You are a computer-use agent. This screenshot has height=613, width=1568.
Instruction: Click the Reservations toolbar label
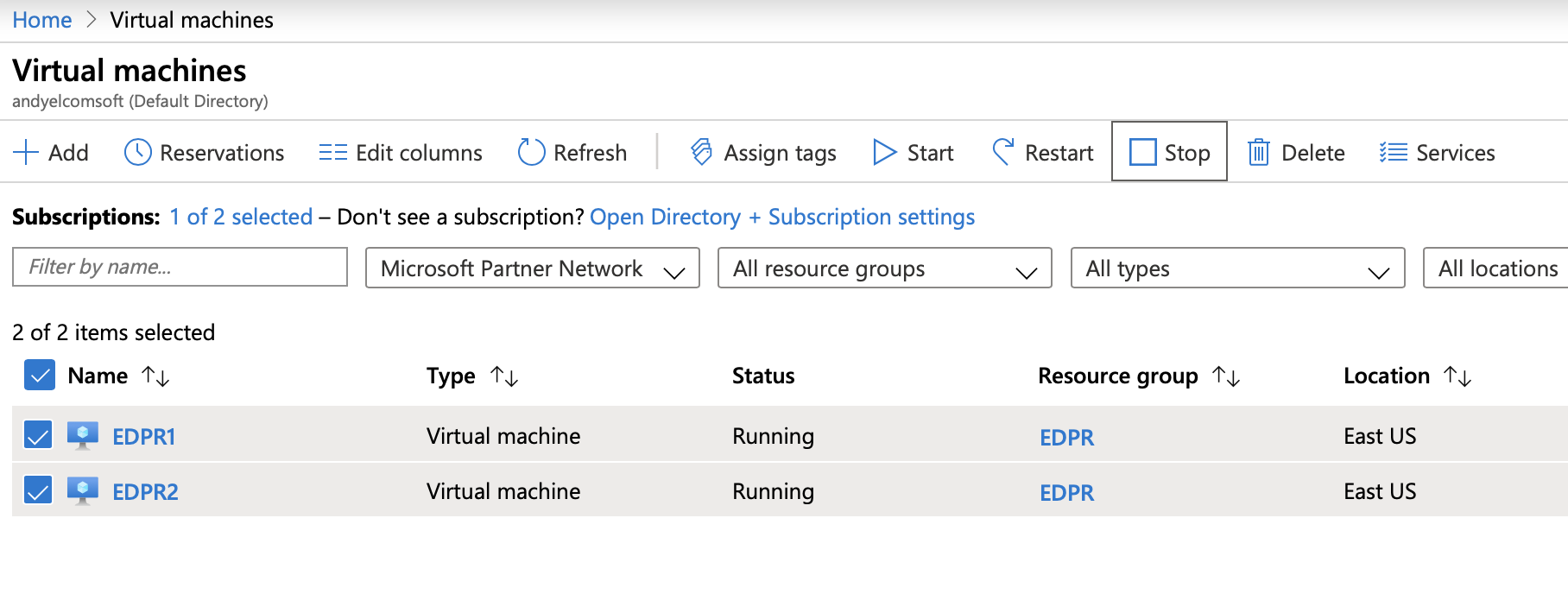tap(222, 153)
